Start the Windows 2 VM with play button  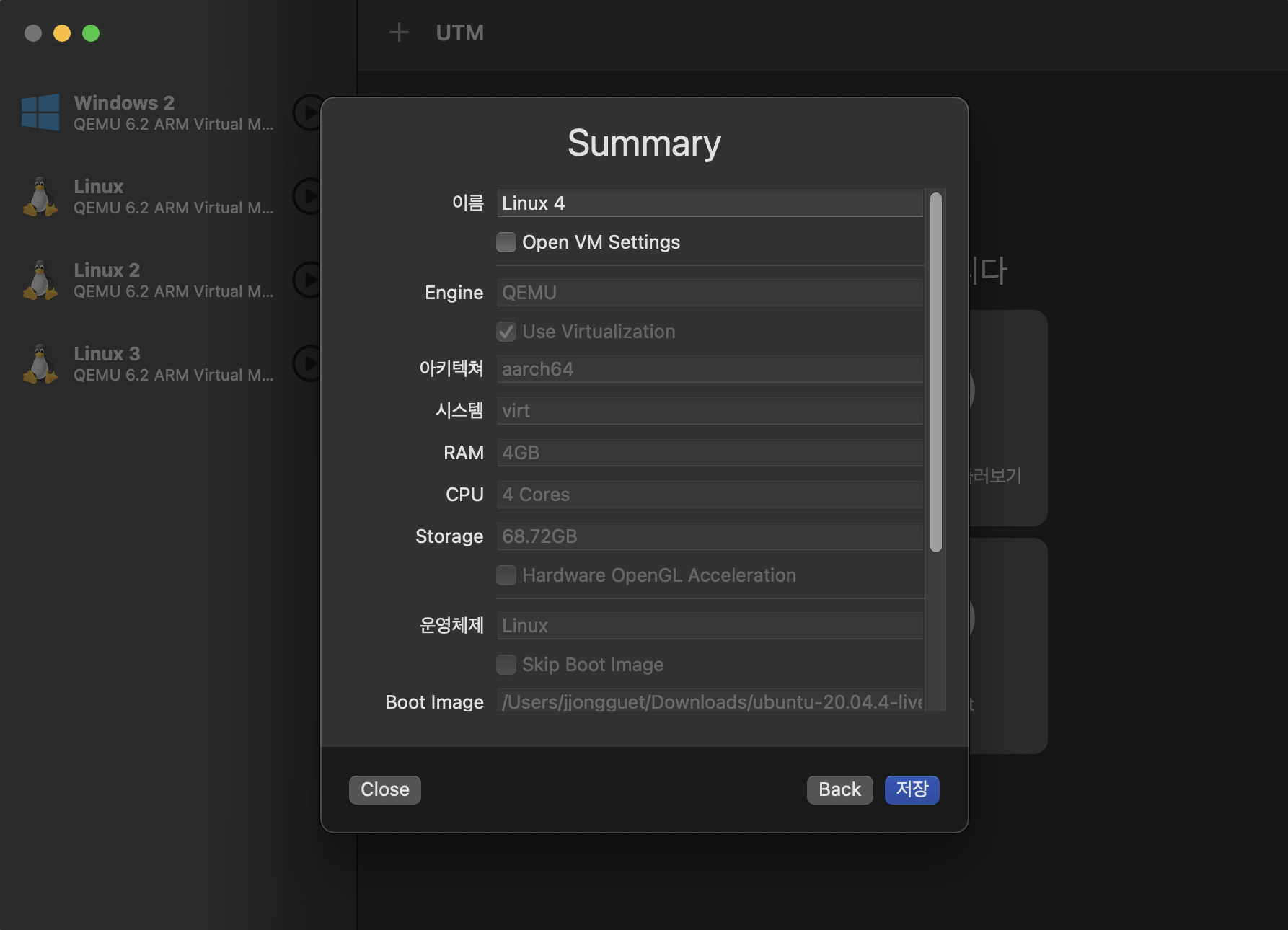click(x=307, y=113)
